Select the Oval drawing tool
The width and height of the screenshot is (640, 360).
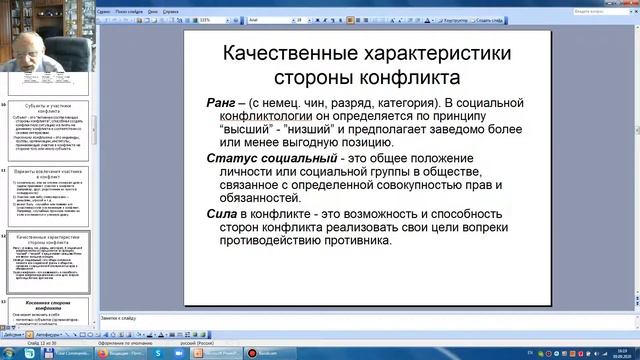tap(90, 335)
